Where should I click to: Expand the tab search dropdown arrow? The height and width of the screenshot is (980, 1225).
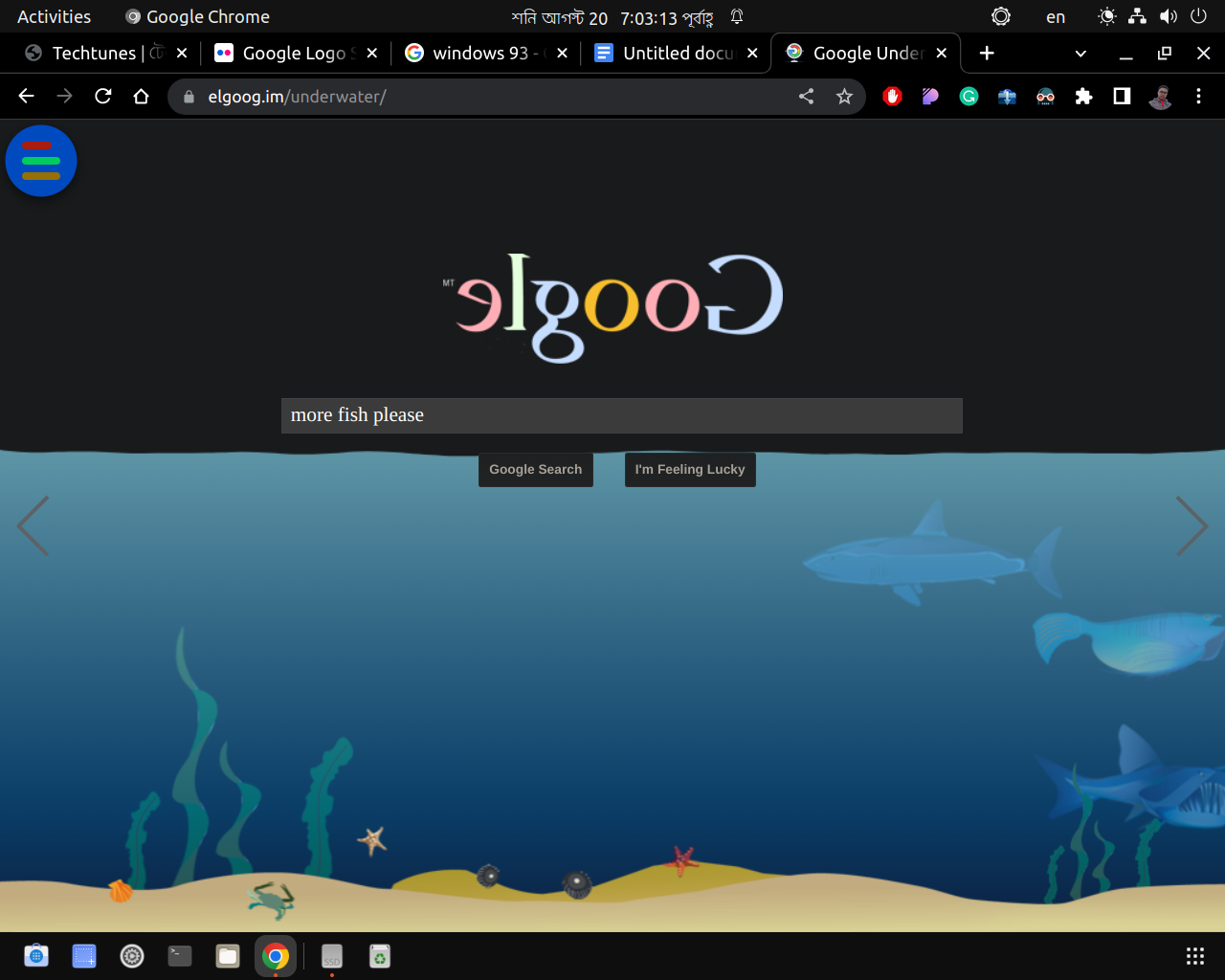(1080, 54)
